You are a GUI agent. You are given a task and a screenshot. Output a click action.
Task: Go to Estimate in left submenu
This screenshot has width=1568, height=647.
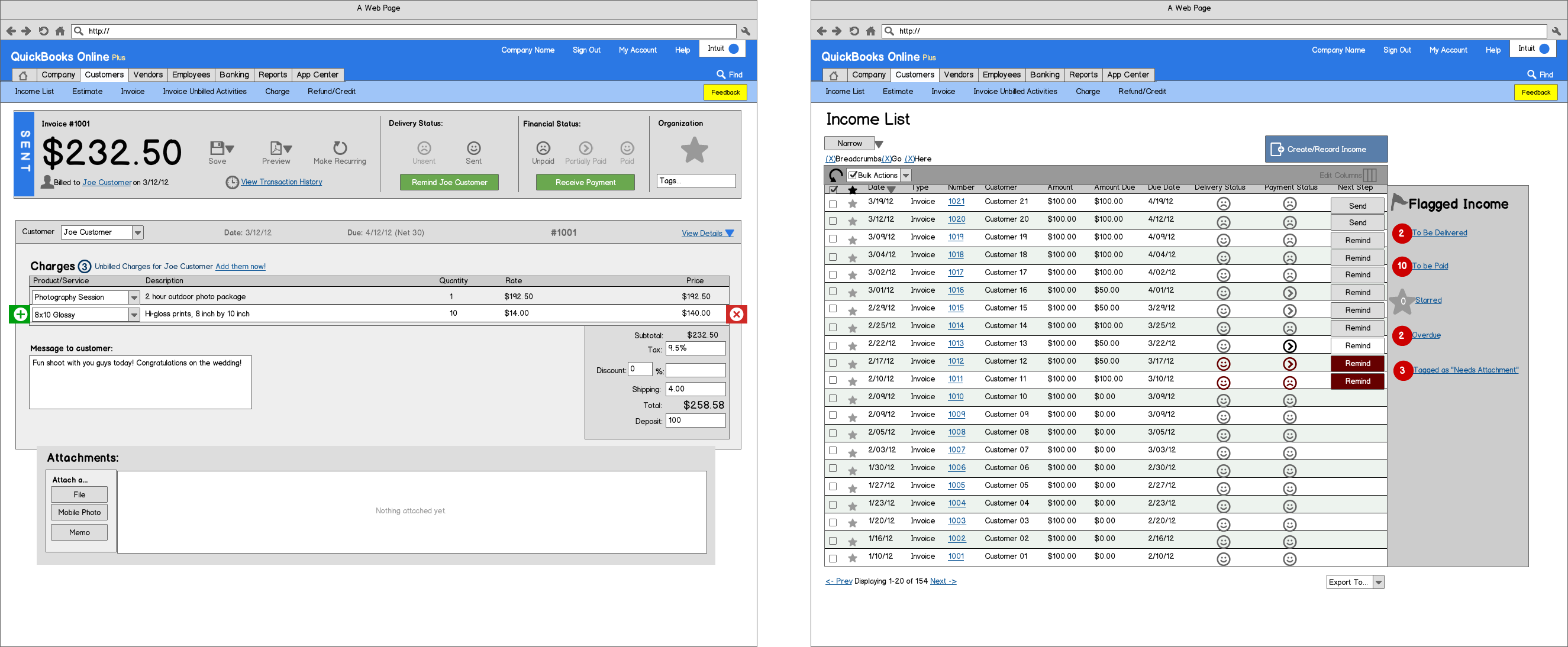click(x=87, y=91)
